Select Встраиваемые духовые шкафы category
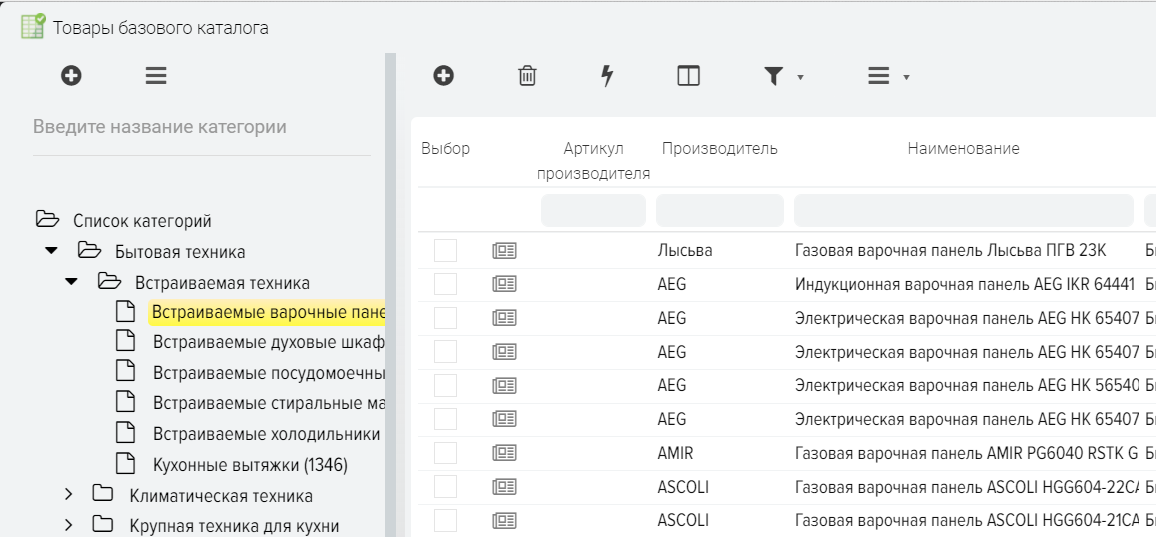Viewport: 1156px width, 537px height. click(x=268, y=343)
